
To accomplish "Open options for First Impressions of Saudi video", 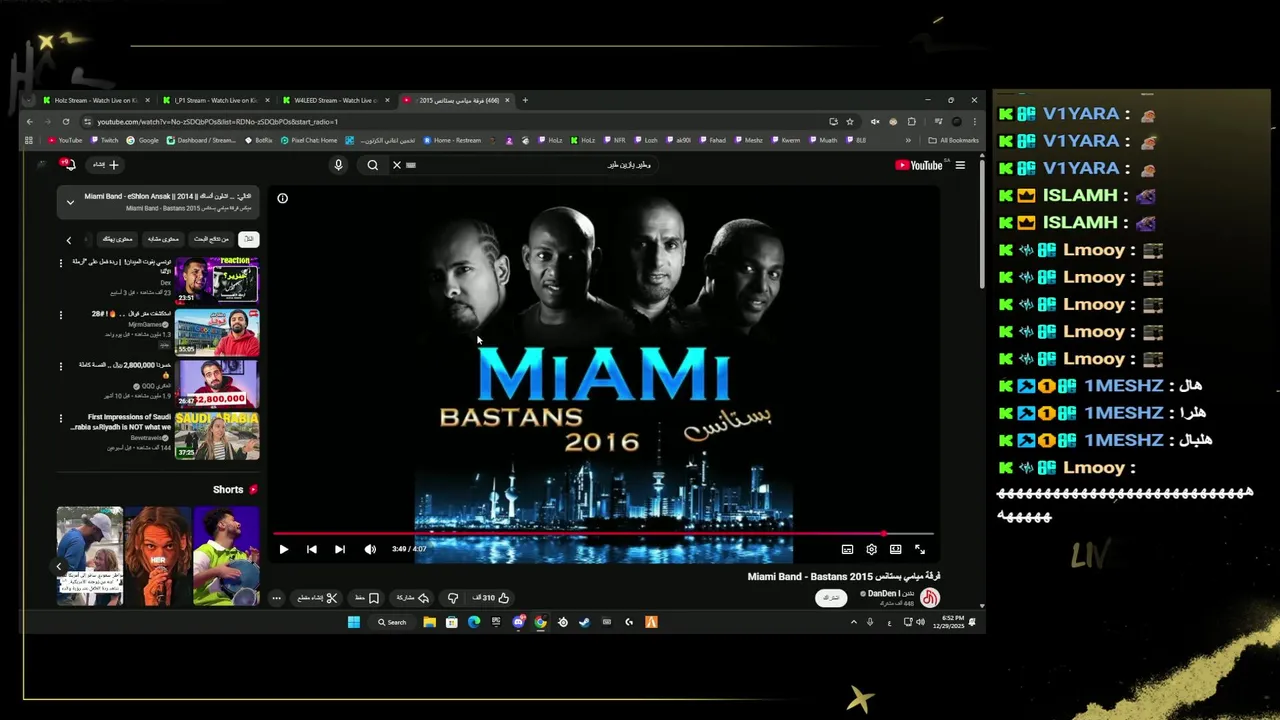I will [61, 418].
